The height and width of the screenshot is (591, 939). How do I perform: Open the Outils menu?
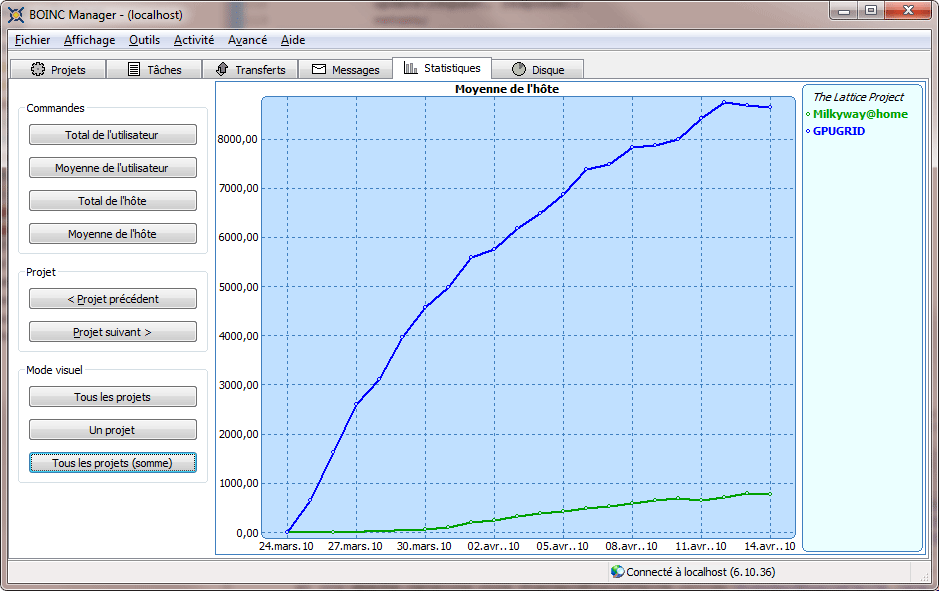[144, 40]
